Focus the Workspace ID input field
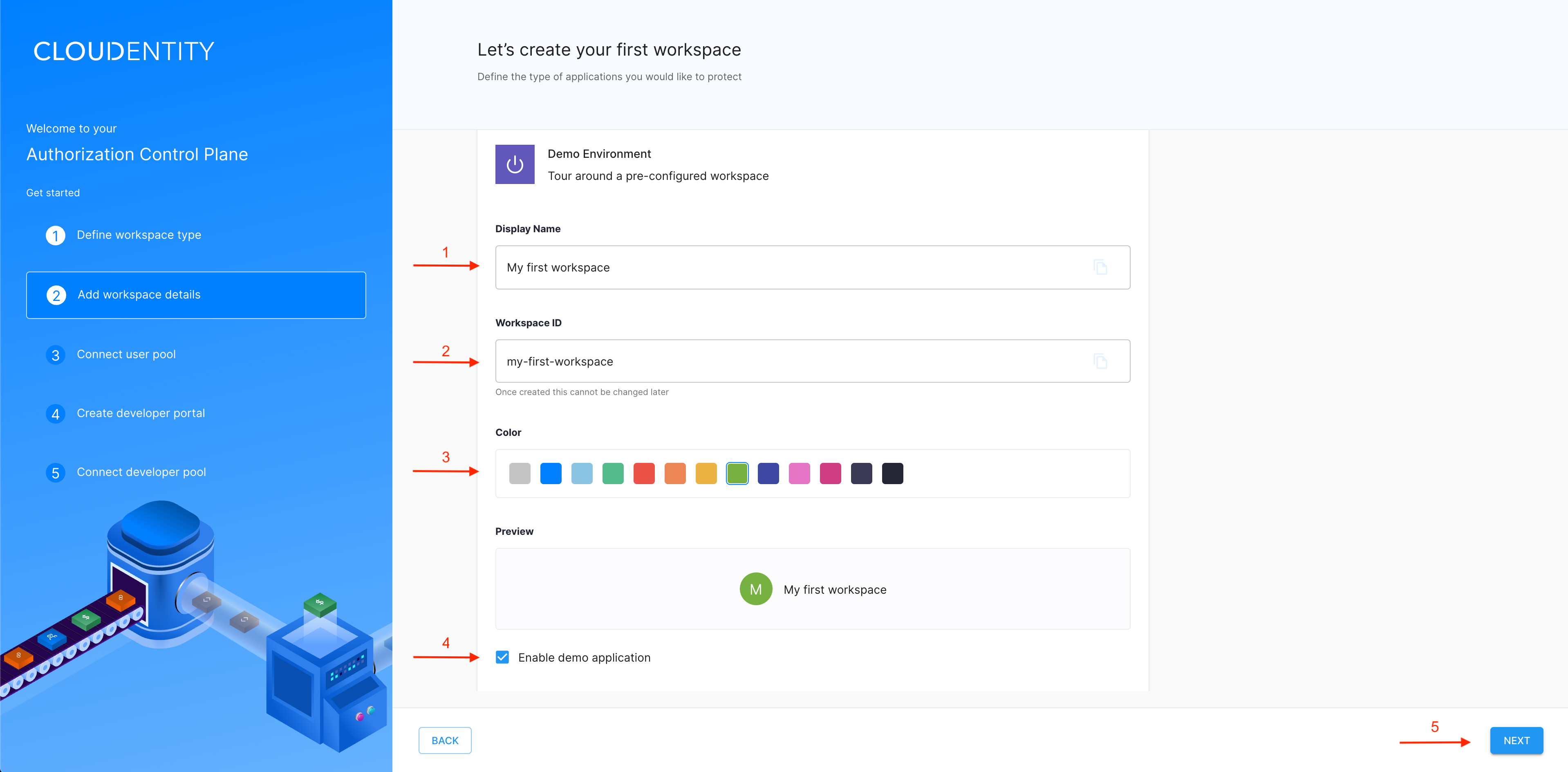1568x772 pixels. pos(813,361)
